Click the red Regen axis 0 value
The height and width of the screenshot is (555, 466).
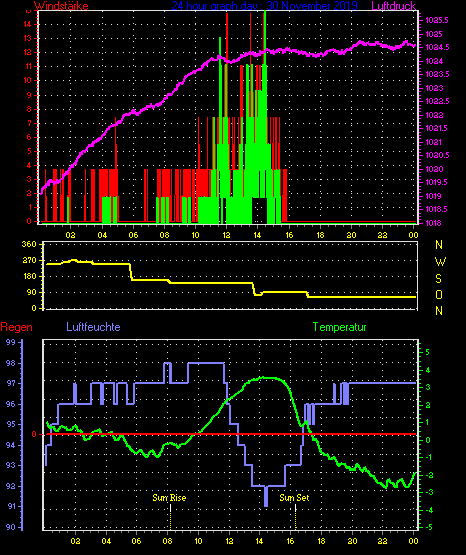pyautogui.click(x=34, y=434)
